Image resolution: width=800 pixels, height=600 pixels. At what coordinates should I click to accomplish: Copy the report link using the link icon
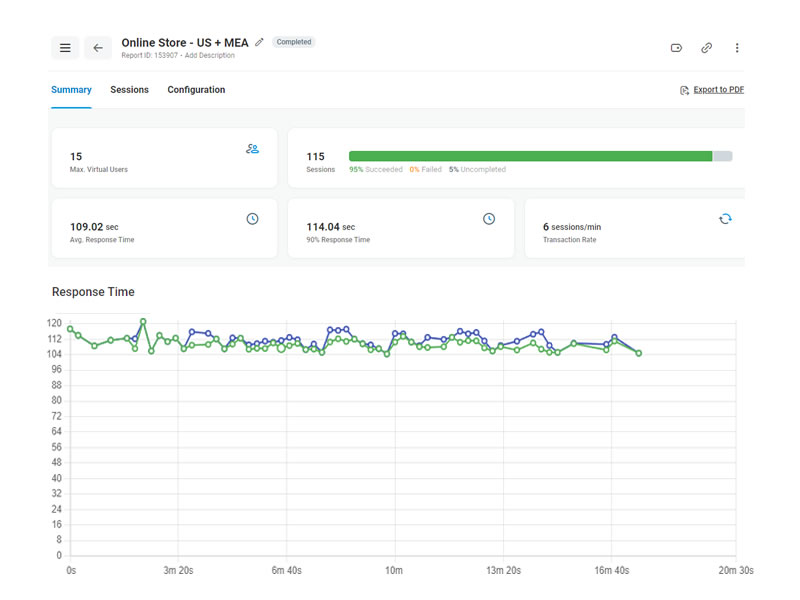707,47
